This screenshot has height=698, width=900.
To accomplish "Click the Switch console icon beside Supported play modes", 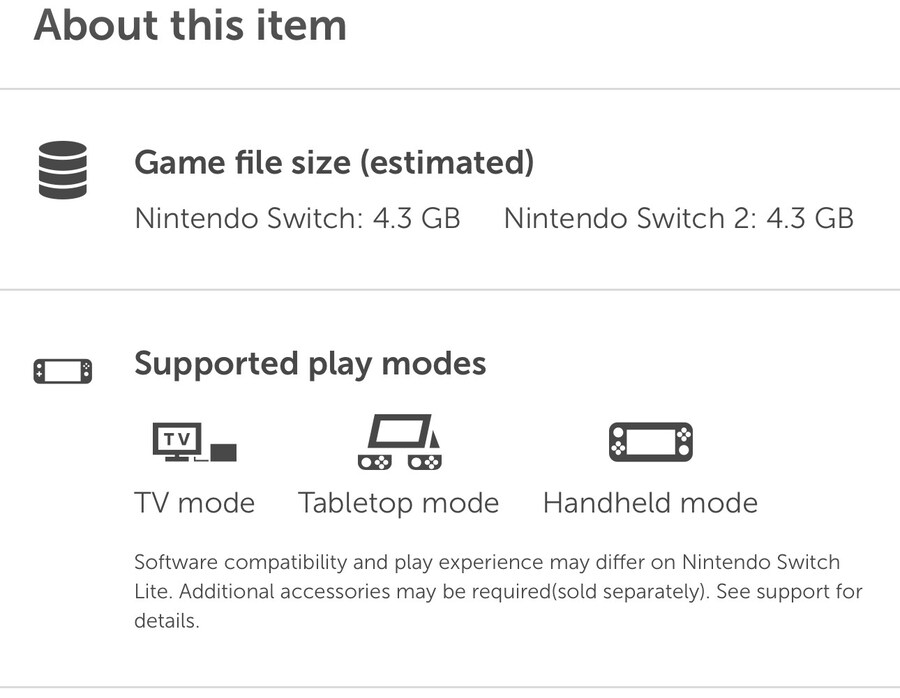I will tap(62, 371).
